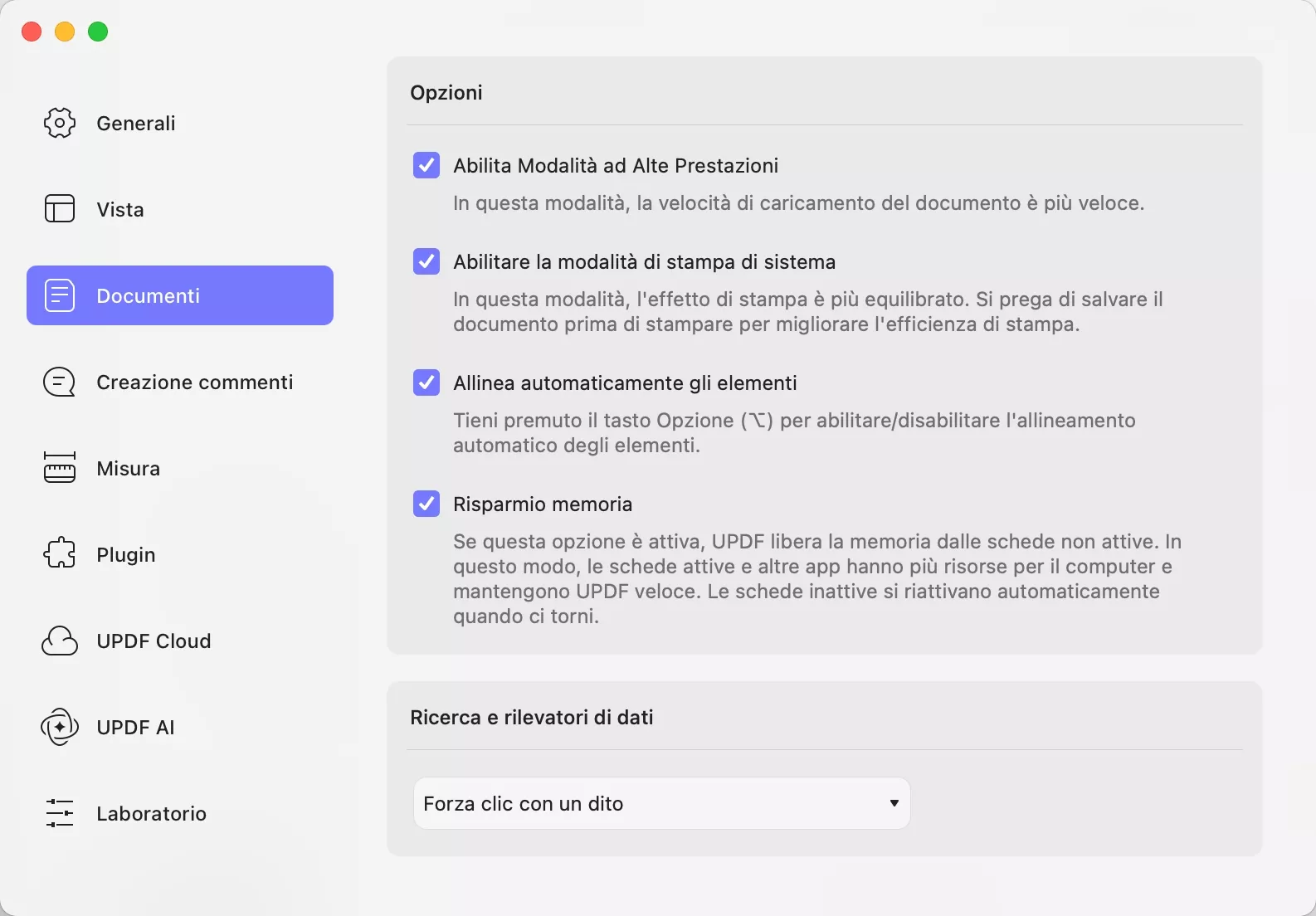Image resolution: width=1316 pixels, height=916 pixels.
Task: Toggle Allinea automaticamente gli elementi
Action: (x=426, y=382)
